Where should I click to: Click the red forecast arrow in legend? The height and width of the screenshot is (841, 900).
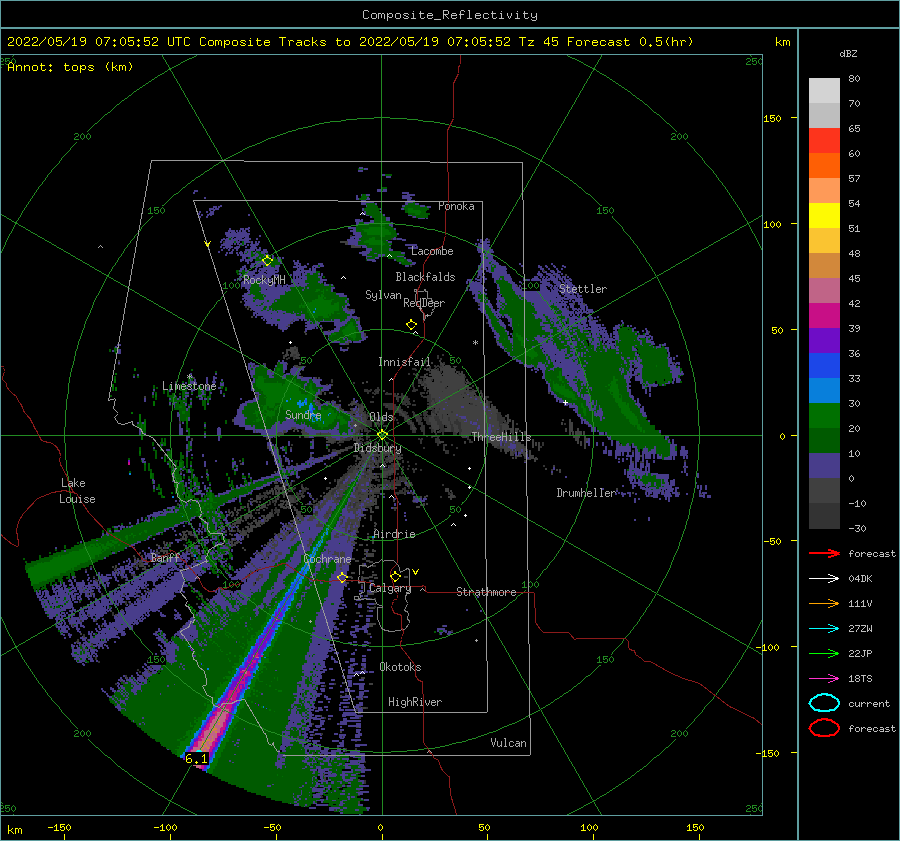click(824, 553)
